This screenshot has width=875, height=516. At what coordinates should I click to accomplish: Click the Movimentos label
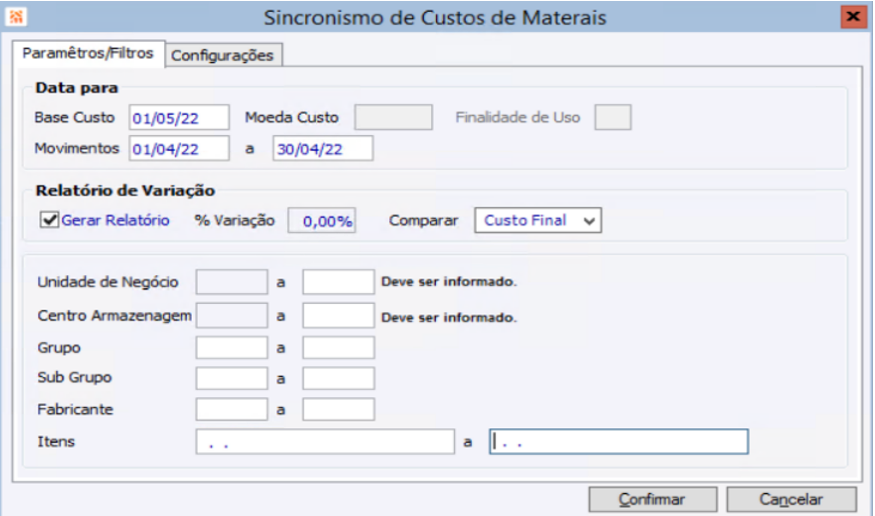point(77,148)
